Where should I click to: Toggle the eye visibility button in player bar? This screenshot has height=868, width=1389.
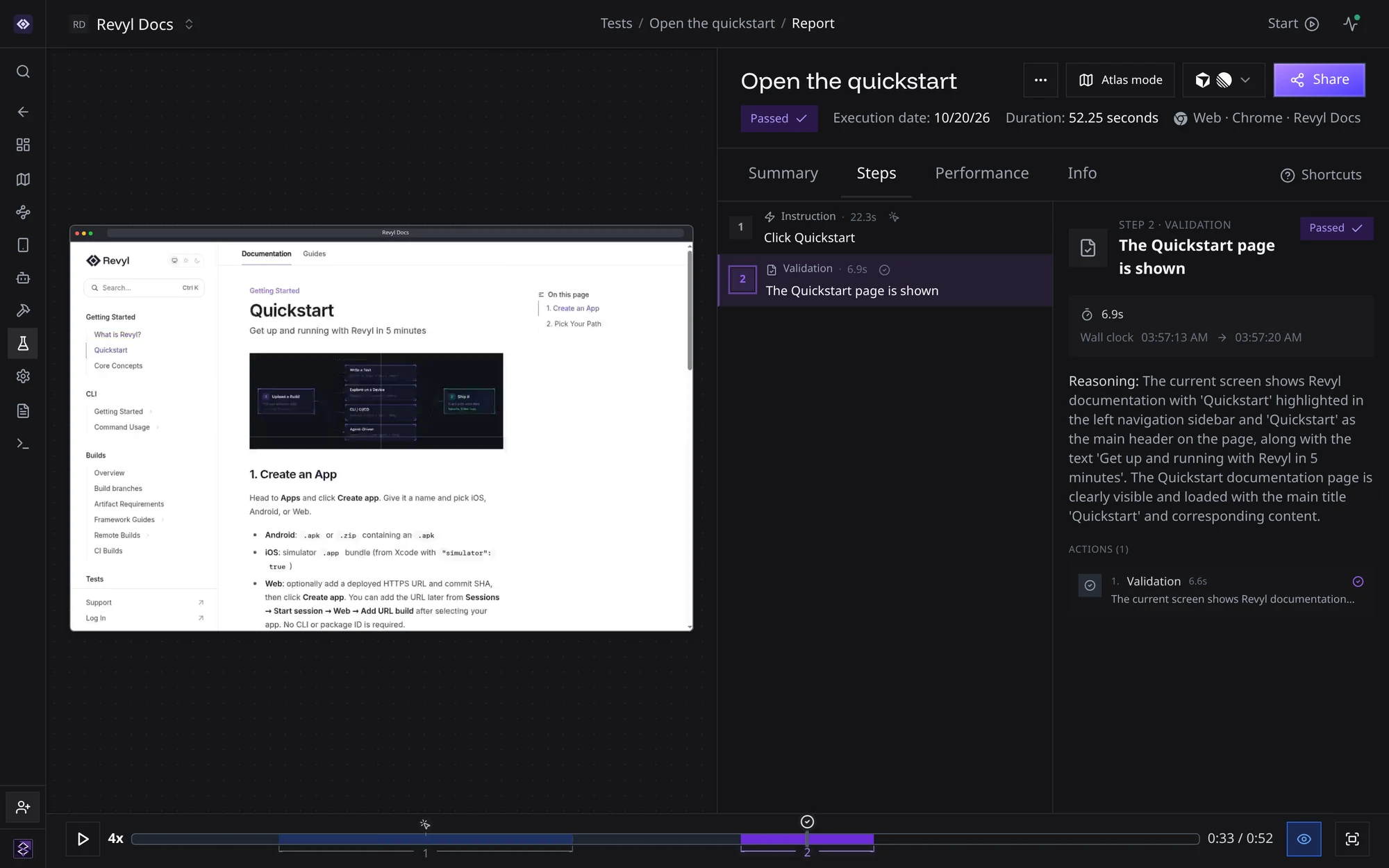(x=1304, y=839)
